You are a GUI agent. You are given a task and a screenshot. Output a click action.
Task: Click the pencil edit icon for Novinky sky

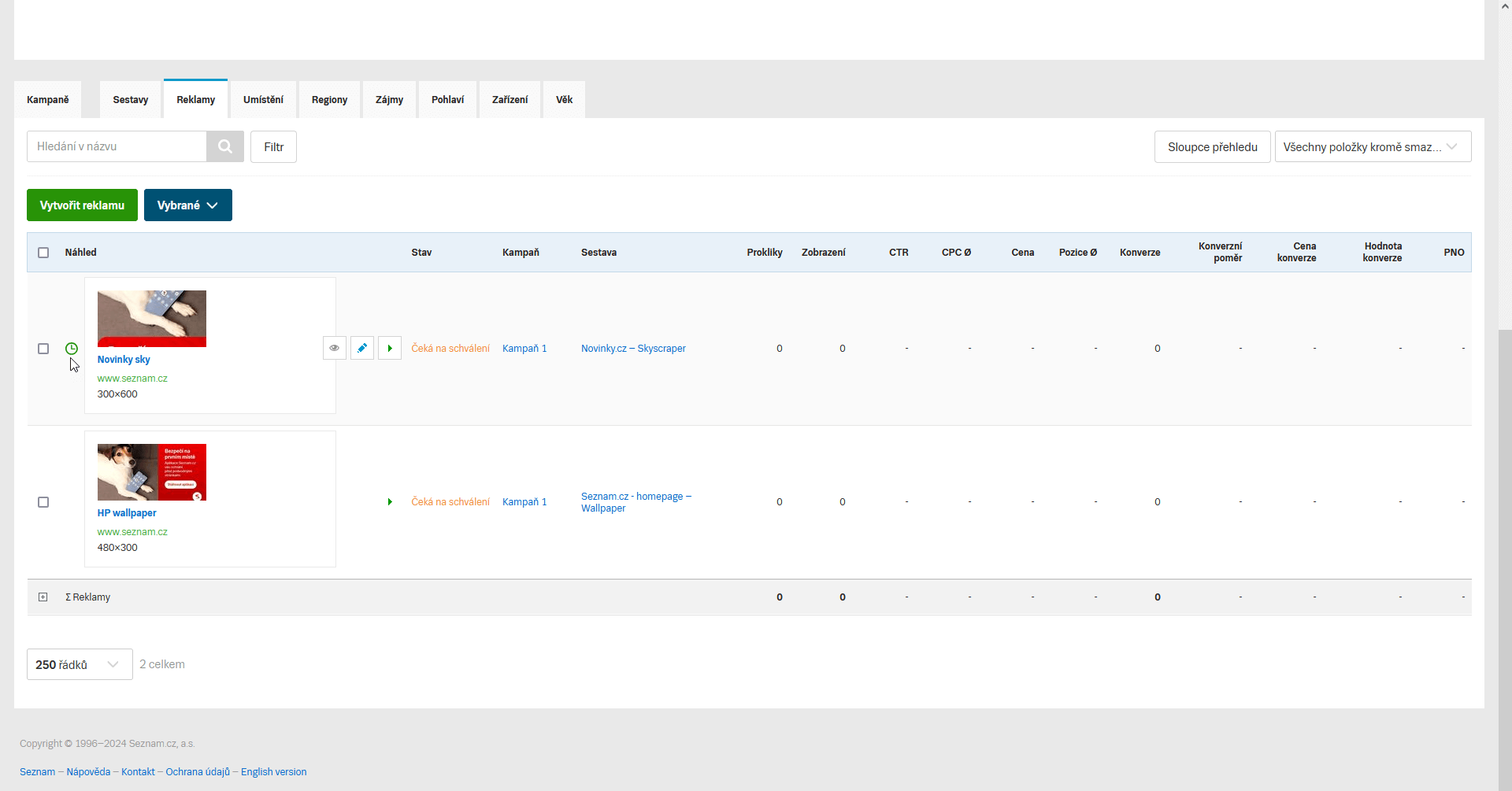(x=362, y=348)
